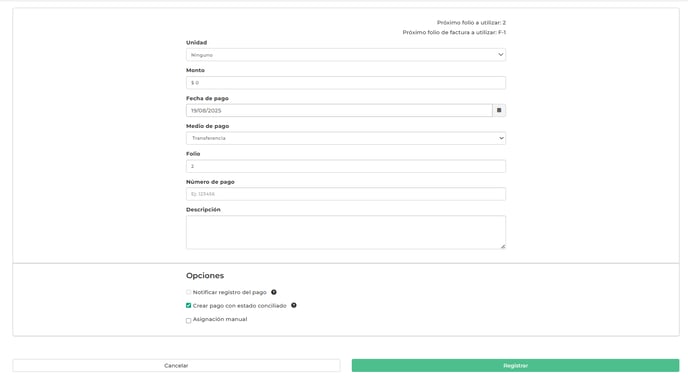Click the Cancelar button
The image size is (688, 376).
point(176,365)
